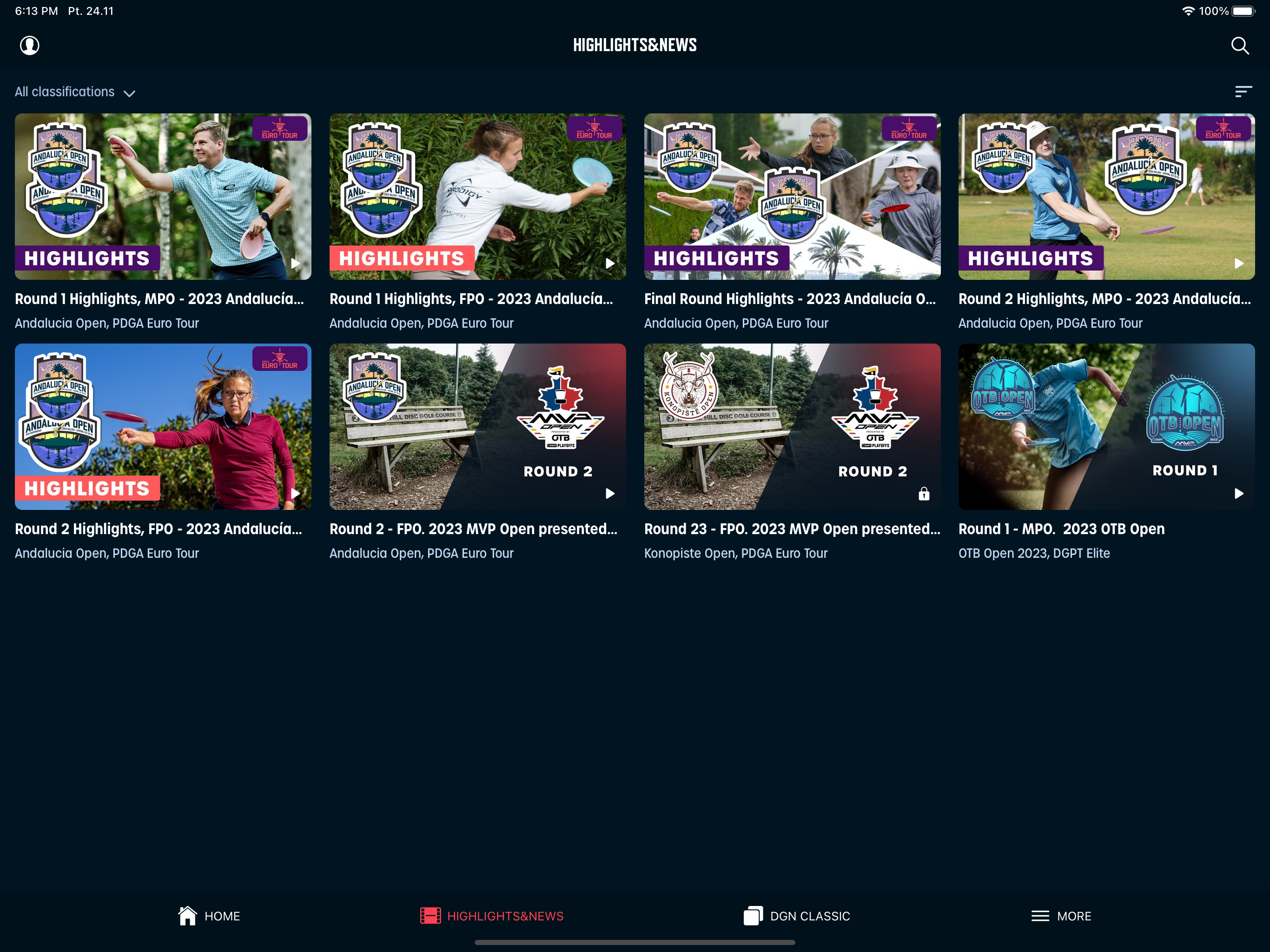Click the red film-strip Highlights icon
Image resolution: width=1270 pixels, height=952 pixels.
pos(430,915)
